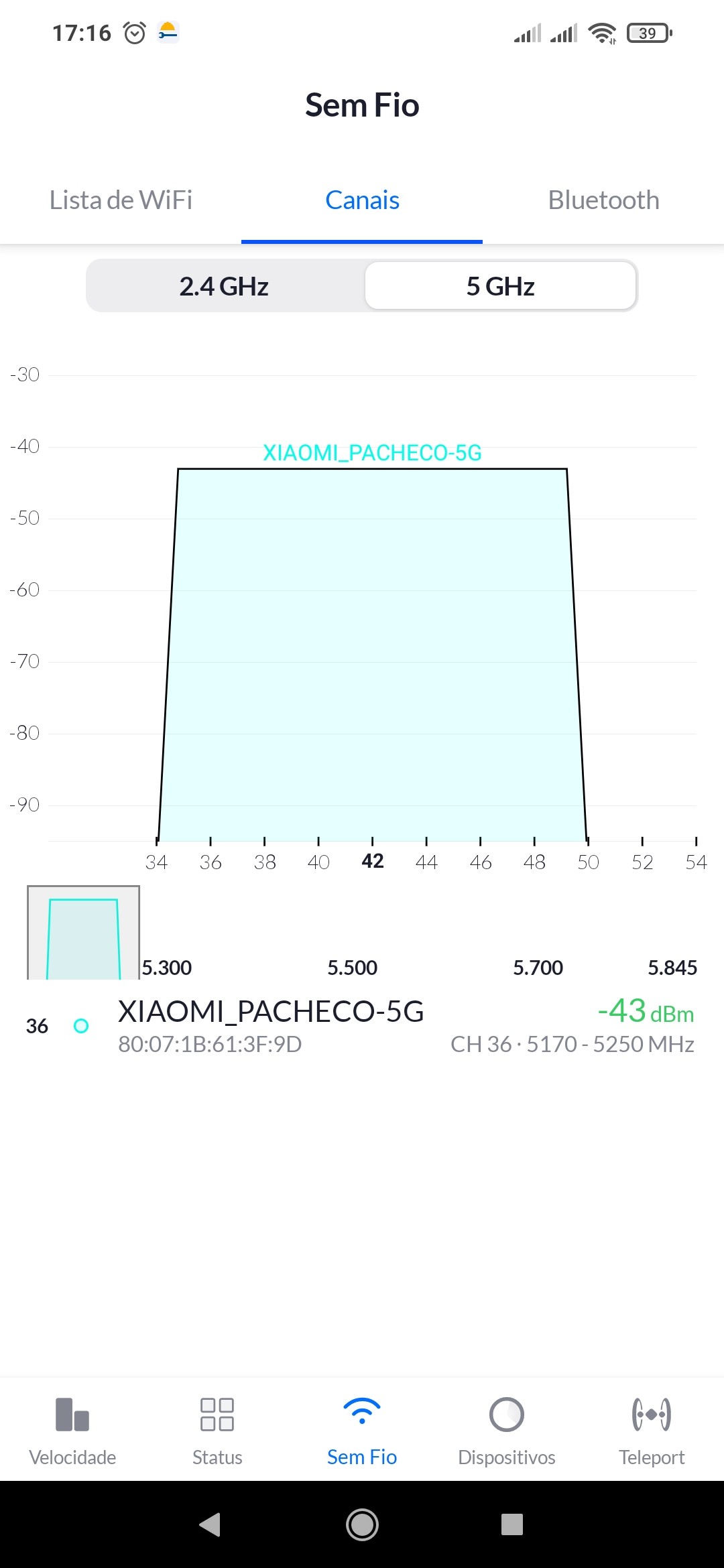Open the Teleport icon

tap(652, 1414)
